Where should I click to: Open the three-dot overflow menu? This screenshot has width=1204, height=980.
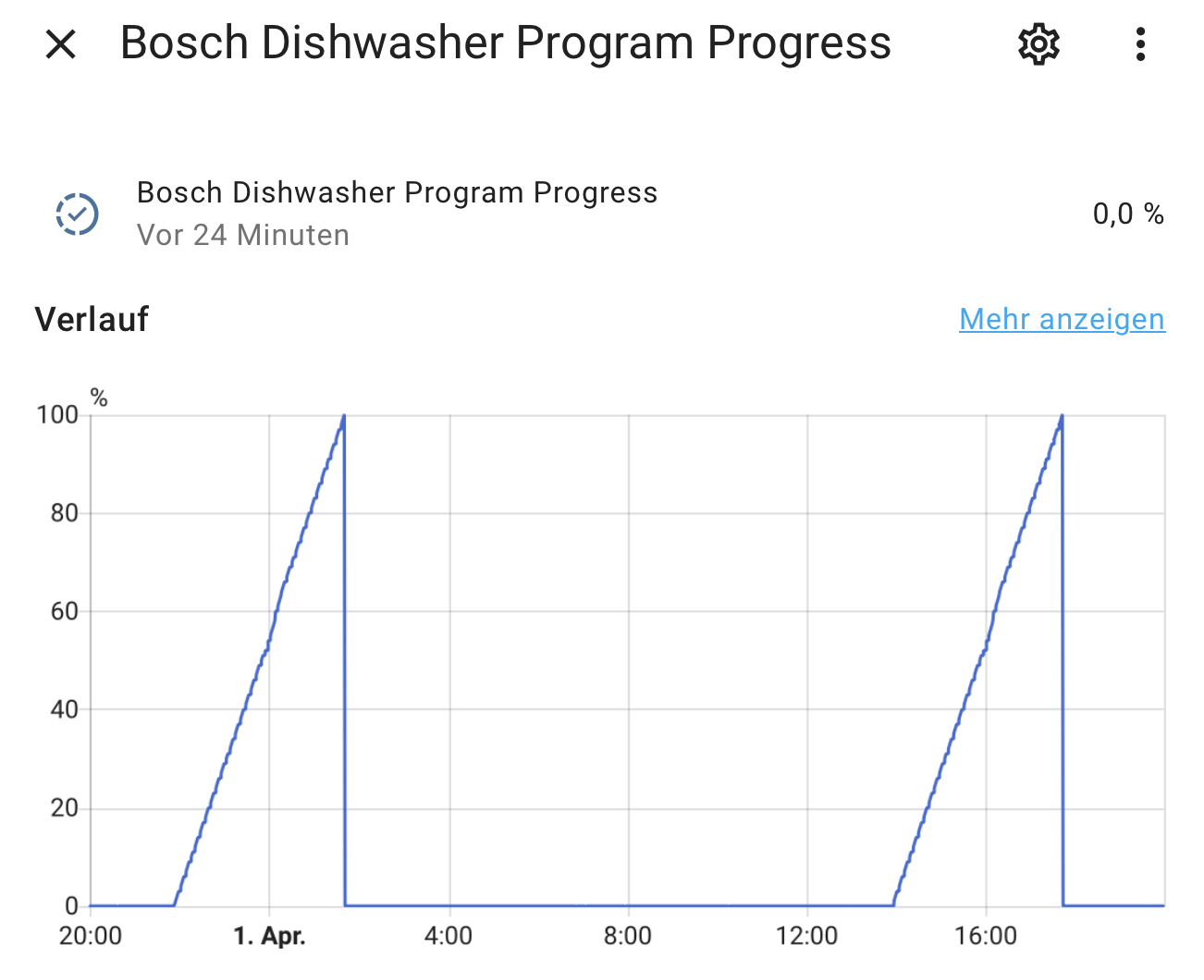(1140, 43)
